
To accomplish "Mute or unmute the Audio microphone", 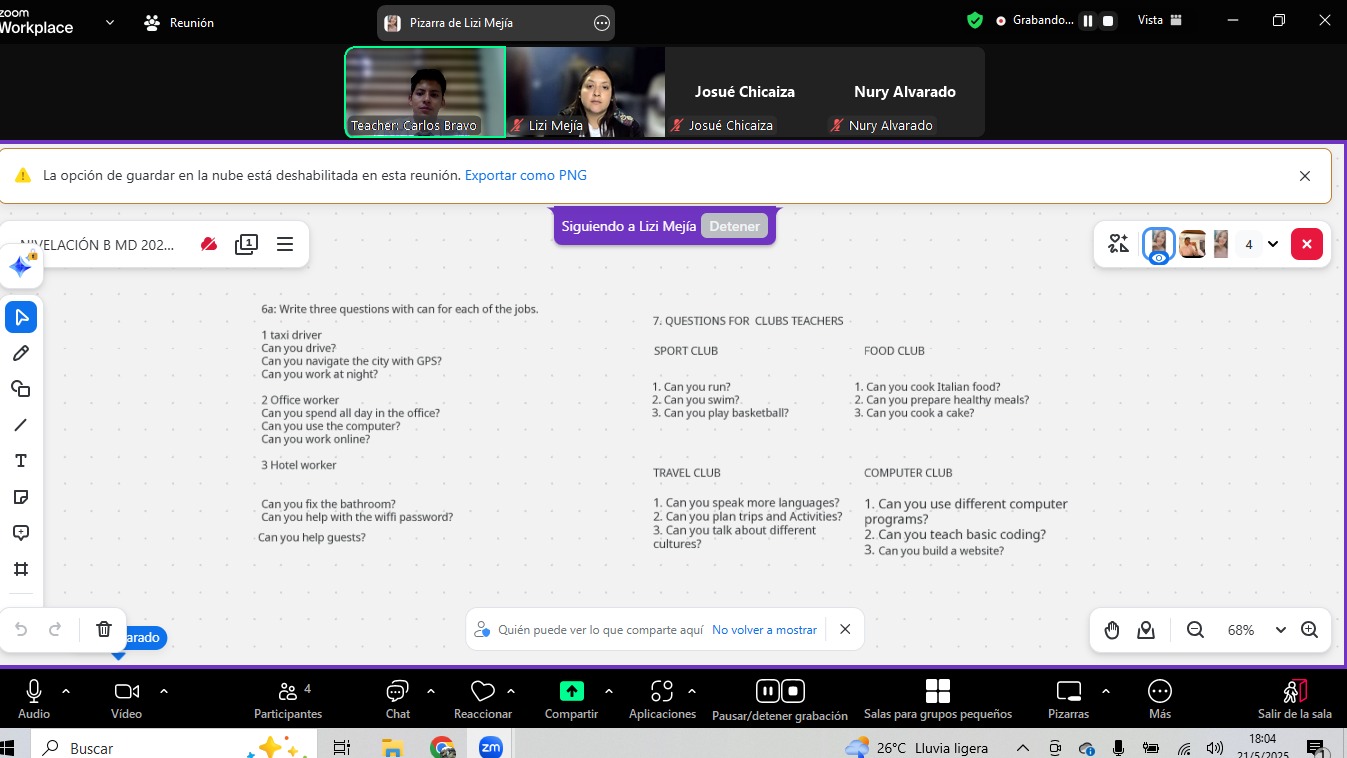I will click(34, 699).
